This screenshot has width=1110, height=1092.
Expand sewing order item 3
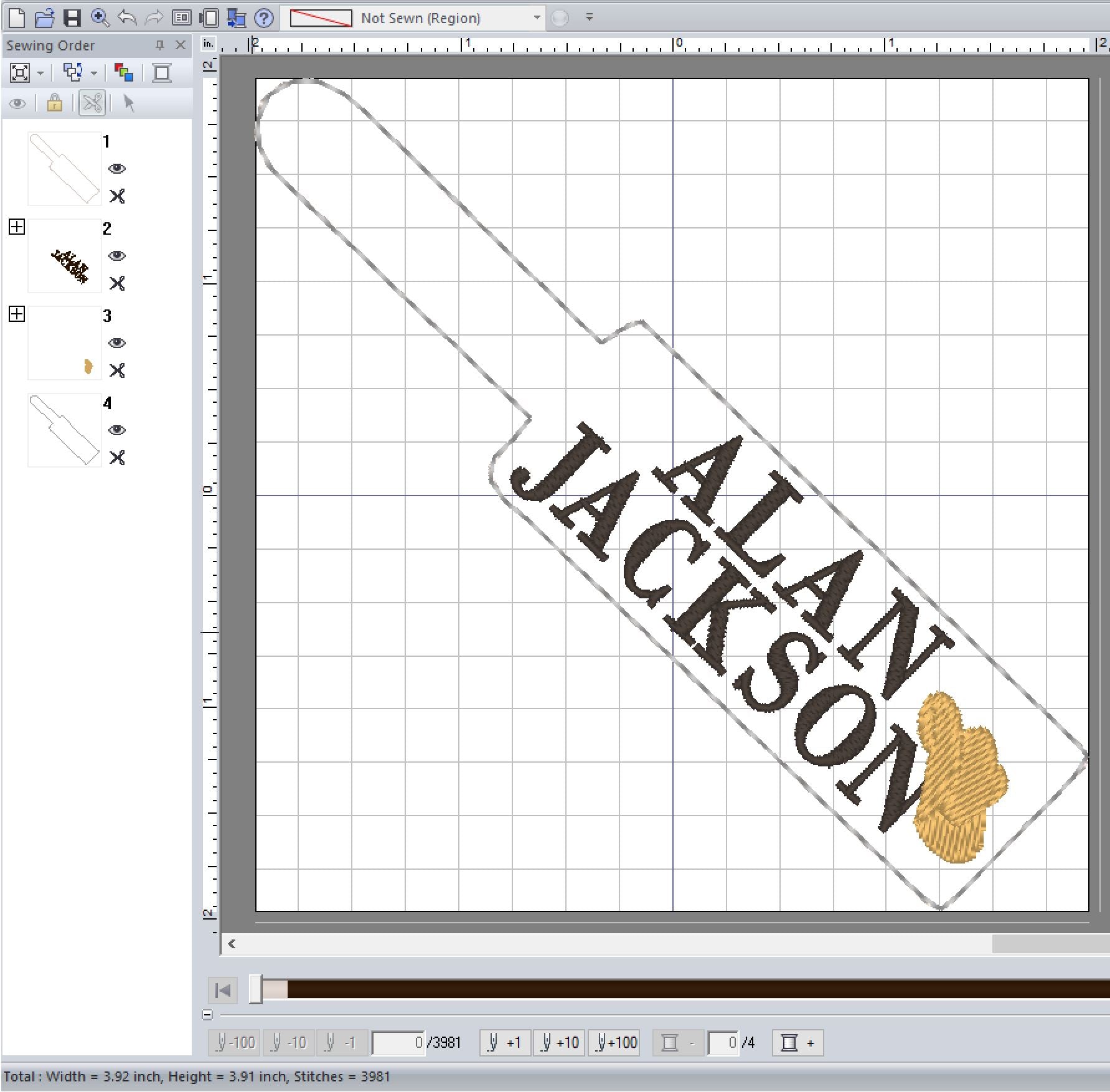click(17, 314)
